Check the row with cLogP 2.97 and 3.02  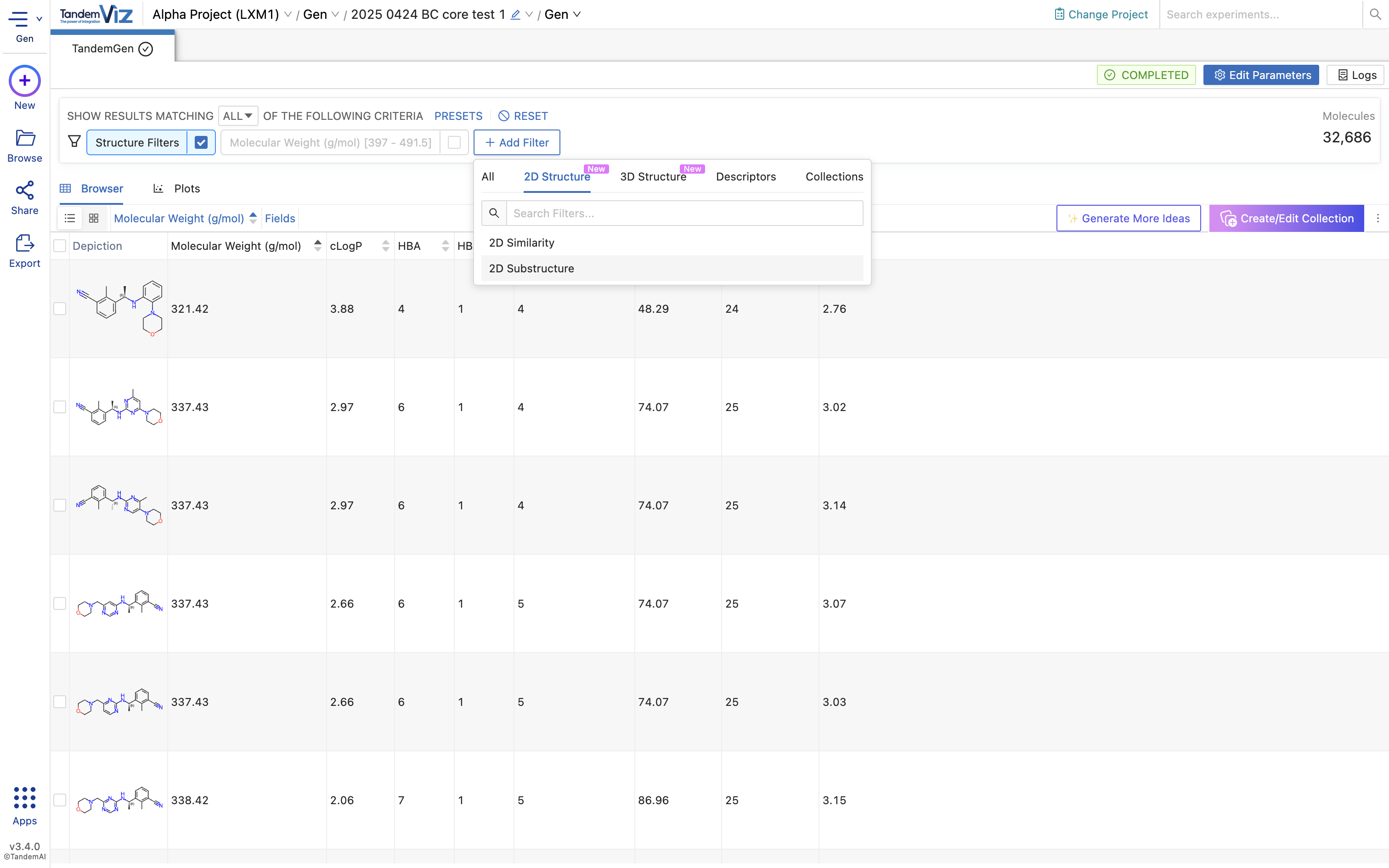pyautogui.click(x=60, y=407)
